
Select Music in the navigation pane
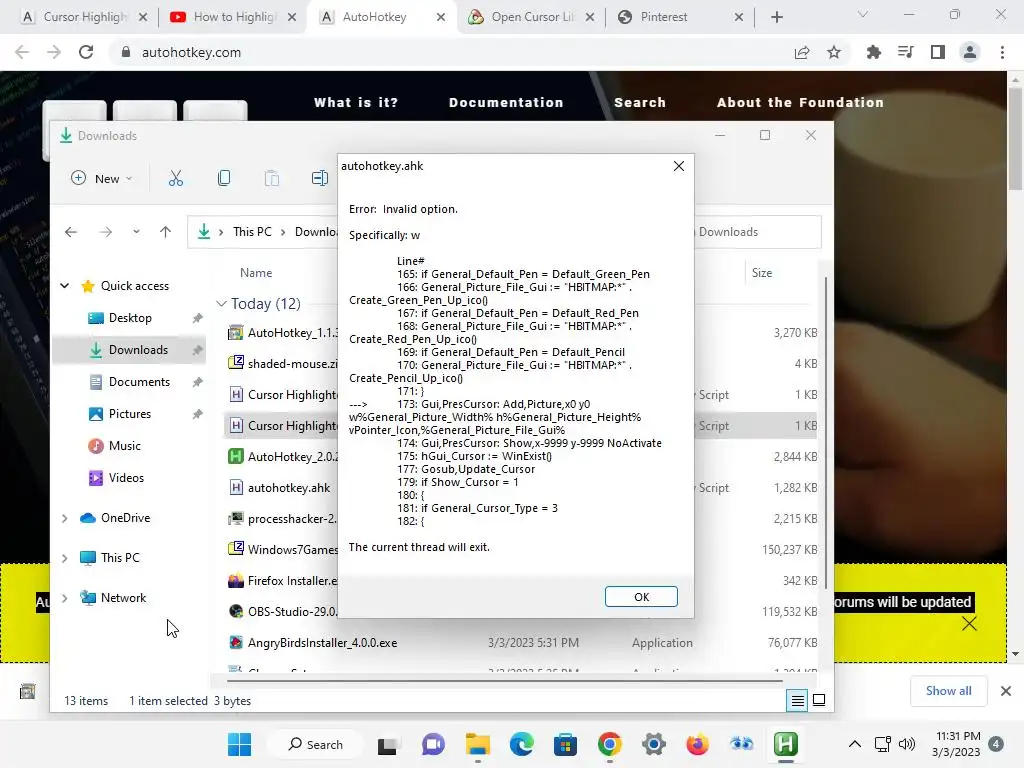(x=124, y=446)
